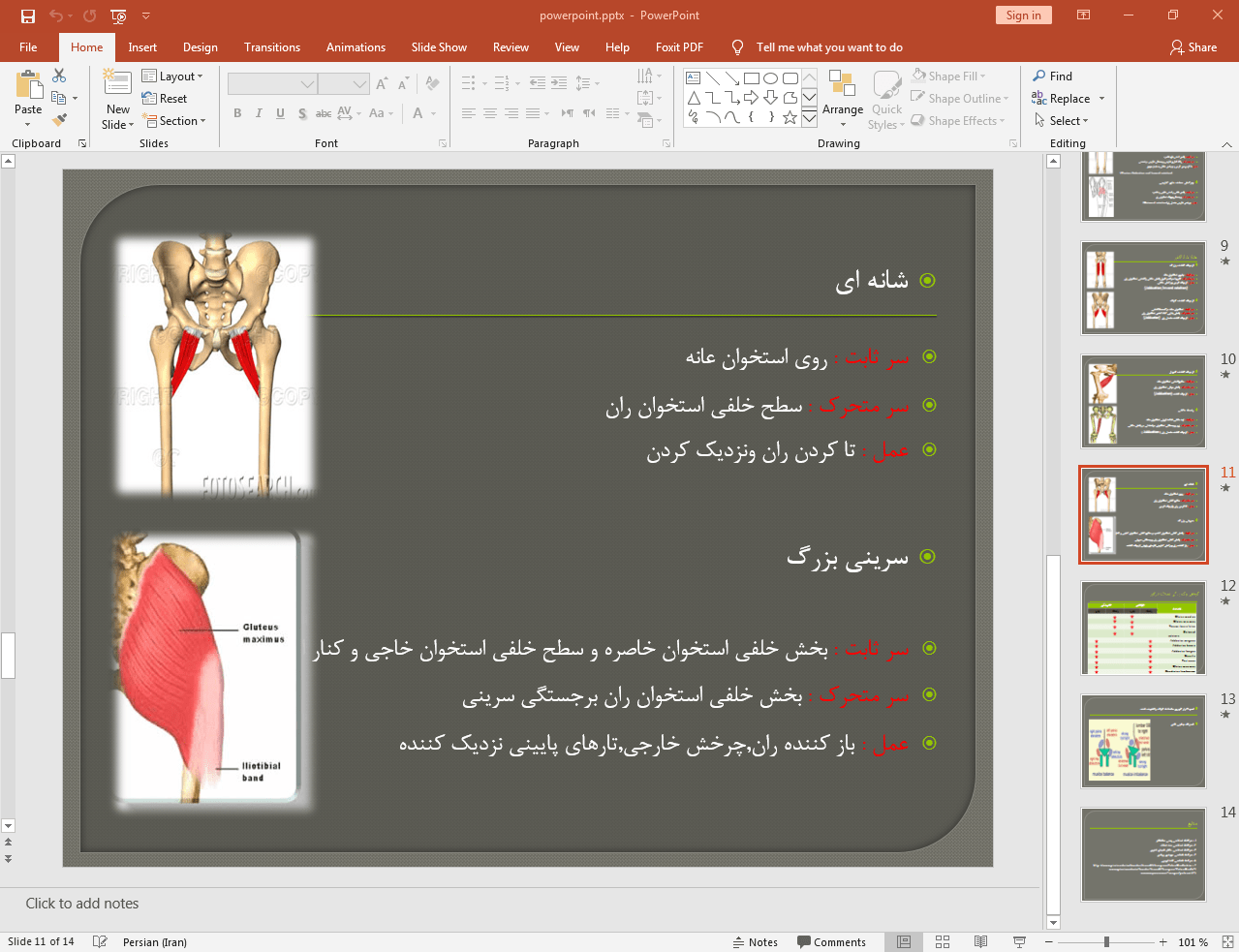
Task: Toggle text shadow
Action: (302, 113)
